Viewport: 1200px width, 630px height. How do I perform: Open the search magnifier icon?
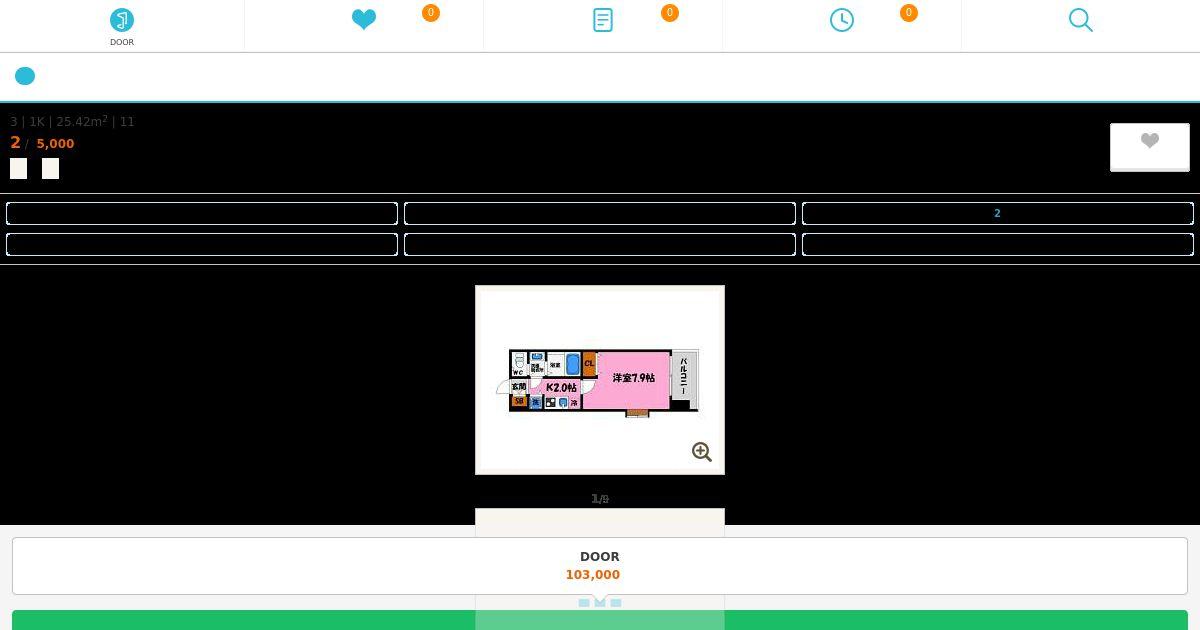pos(1081,20)
